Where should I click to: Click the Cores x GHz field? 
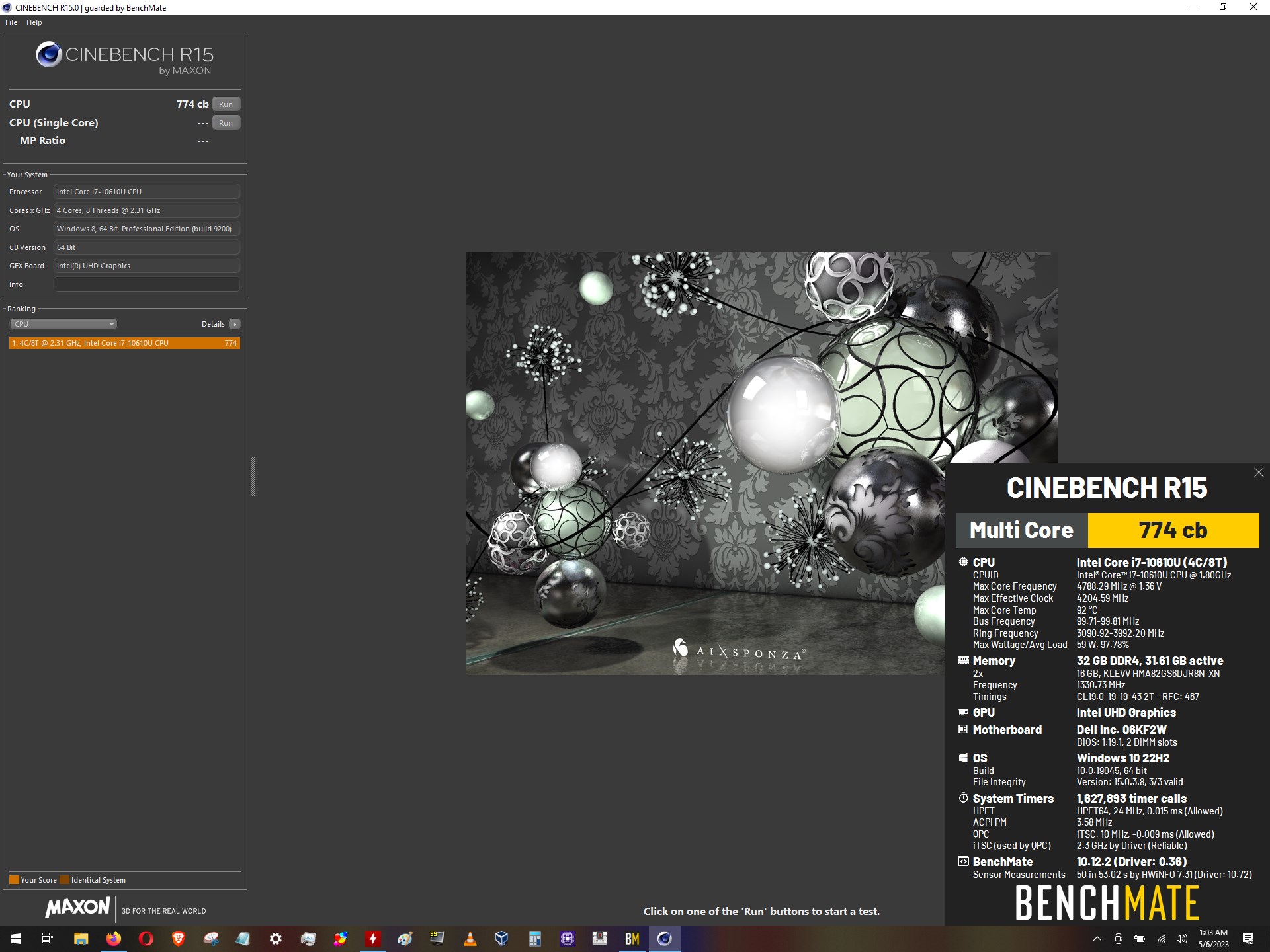click(x=147, y=210)
